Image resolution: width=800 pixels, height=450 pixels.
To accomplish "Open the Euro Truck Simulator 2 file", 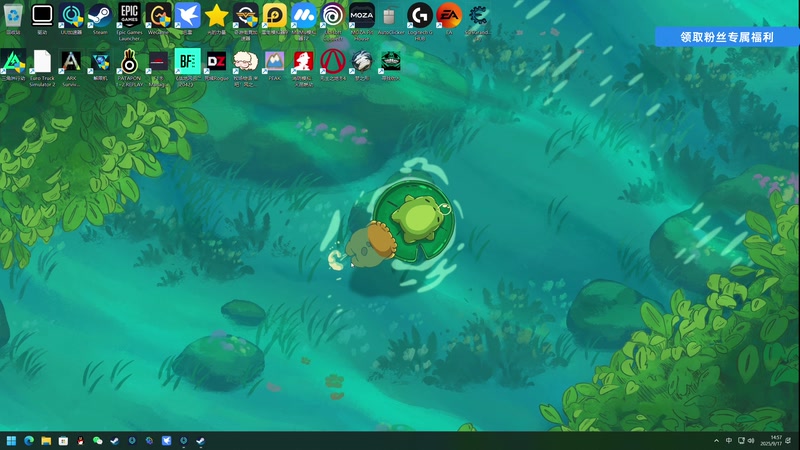I will pyautogui.click(x=42, y=68).
